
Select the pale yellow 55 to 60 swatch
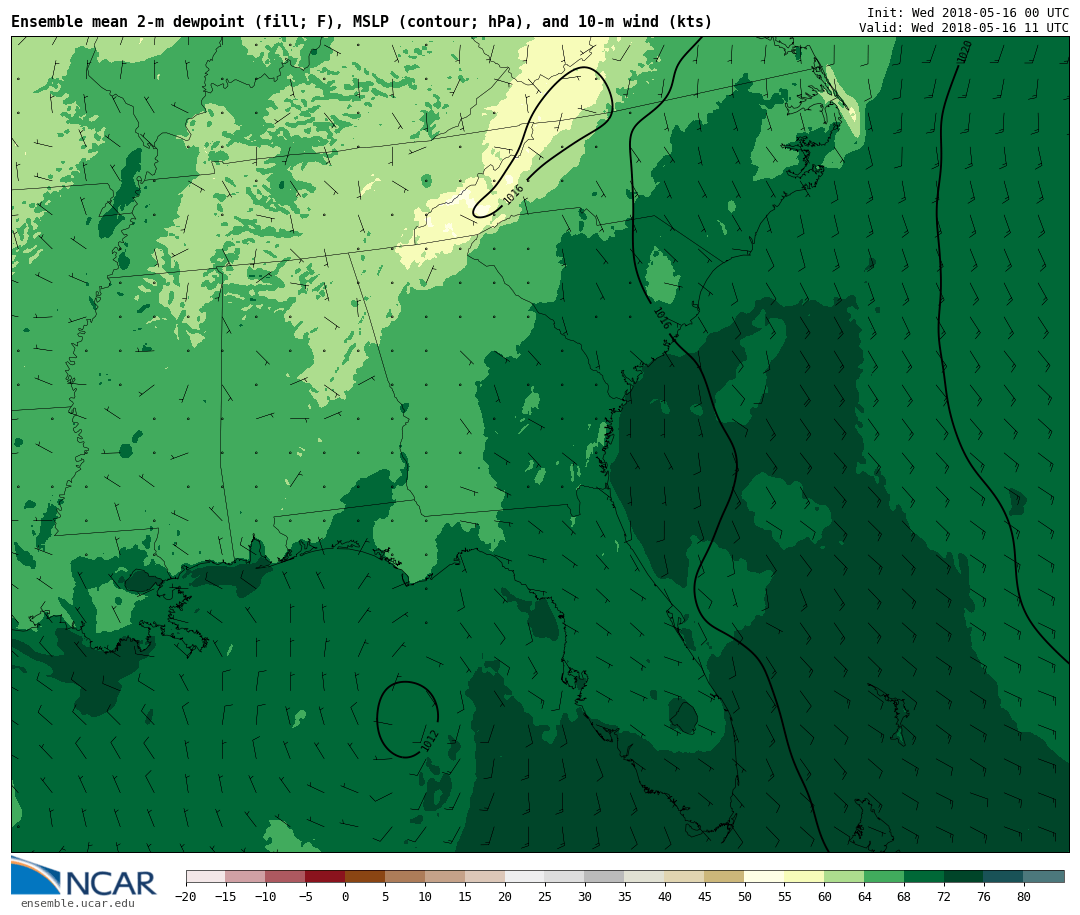point(804,876)
